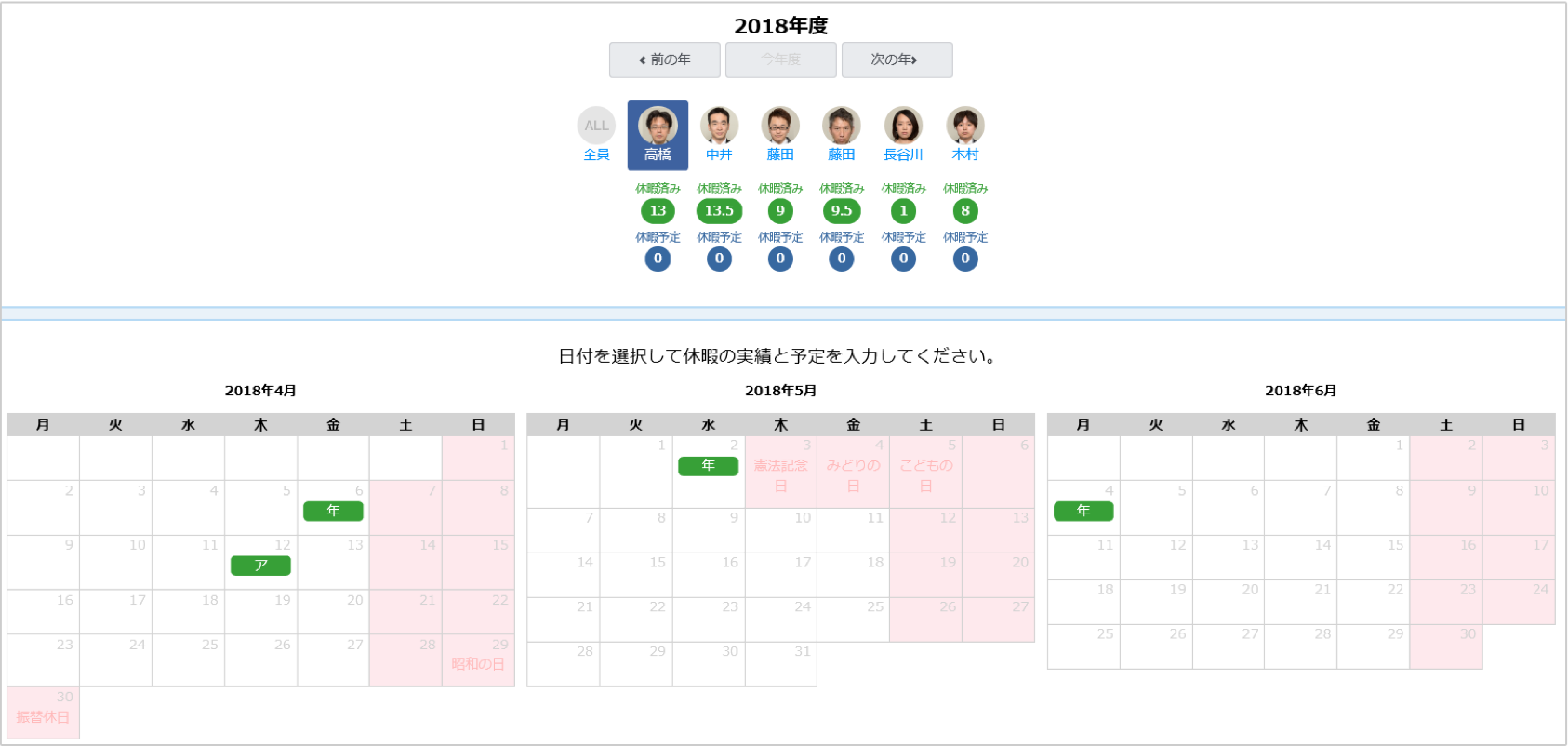Image resolution: width=1568 pixels, height=746 pixels.
Task: Click 高橋's blue 0 planned-vacation badge
Action: [x=658, y=259]
